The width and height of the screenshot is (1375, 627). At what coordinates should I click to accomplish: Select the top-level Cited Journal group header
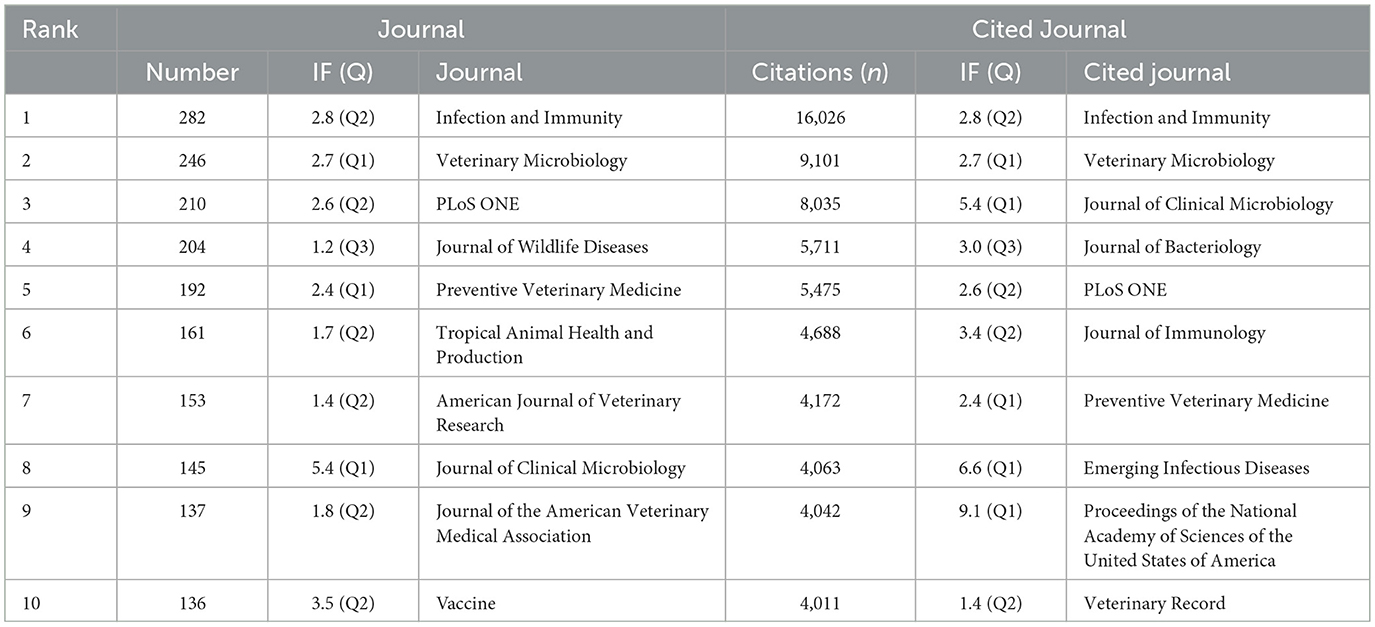click(x=1049, y=29)
